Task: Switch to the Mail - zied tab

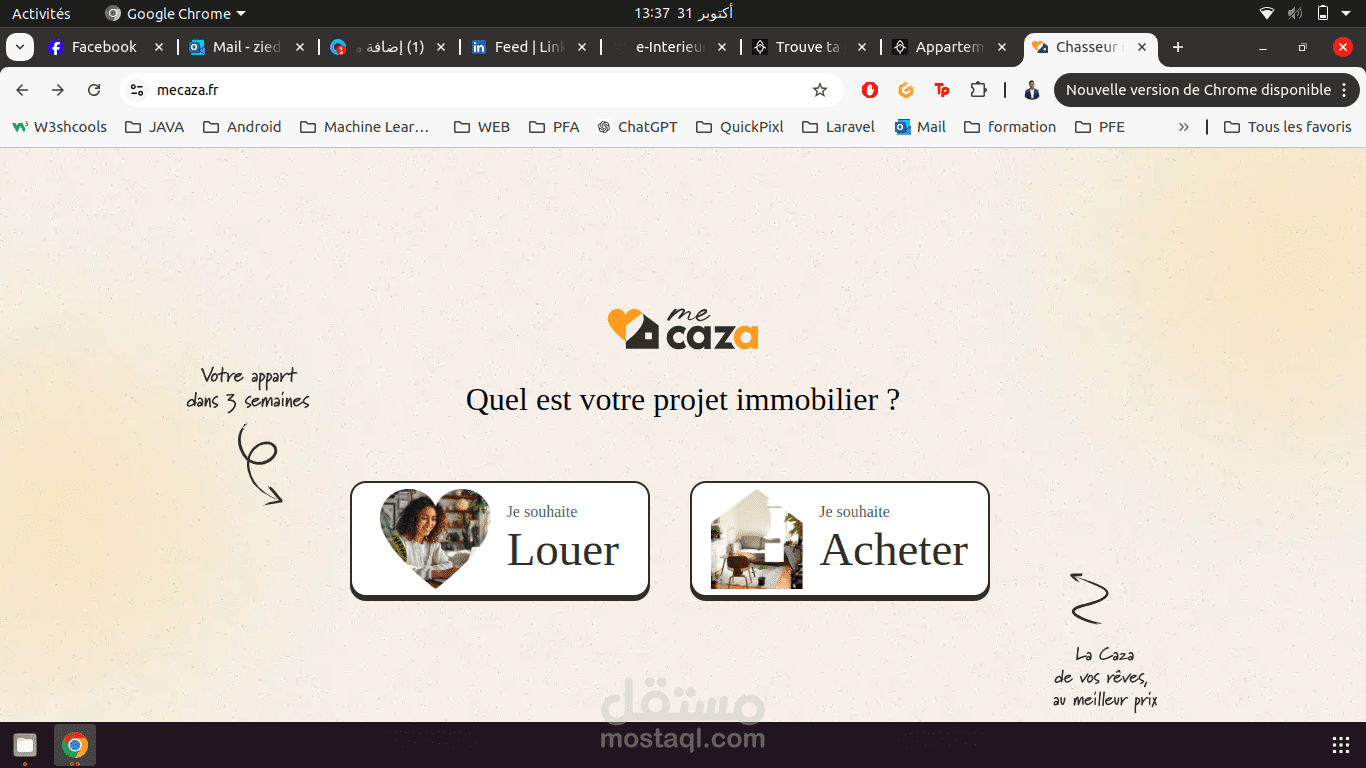Action: [246, 47]
